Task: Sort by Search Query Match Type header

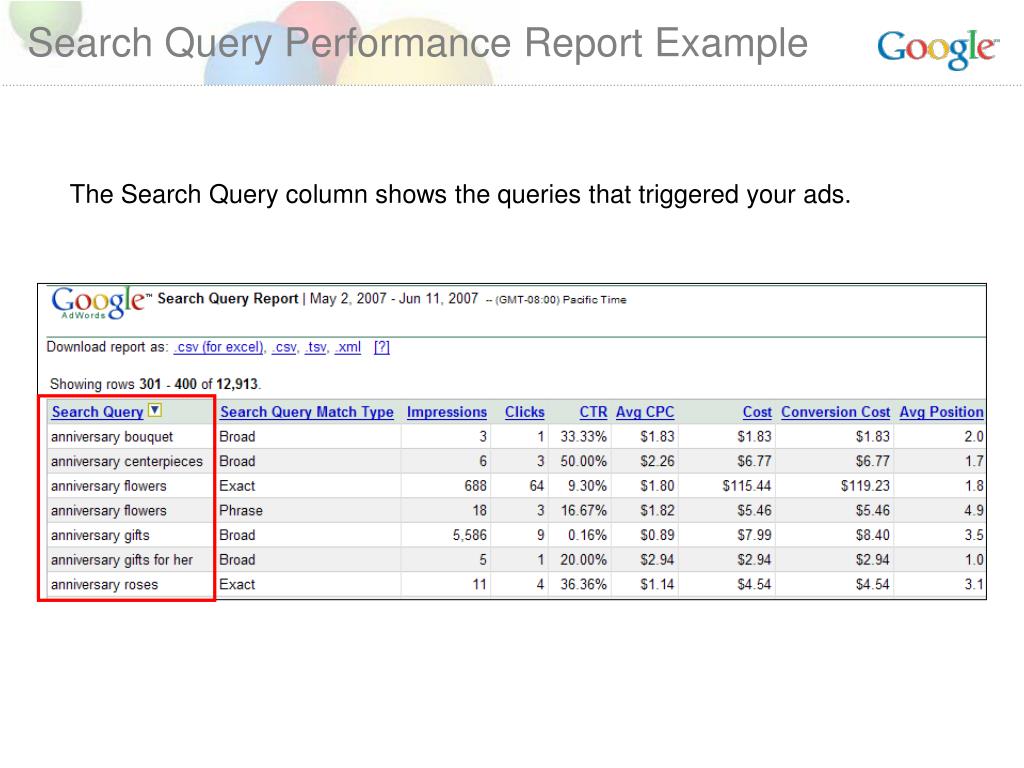Action: pos(307,412)
